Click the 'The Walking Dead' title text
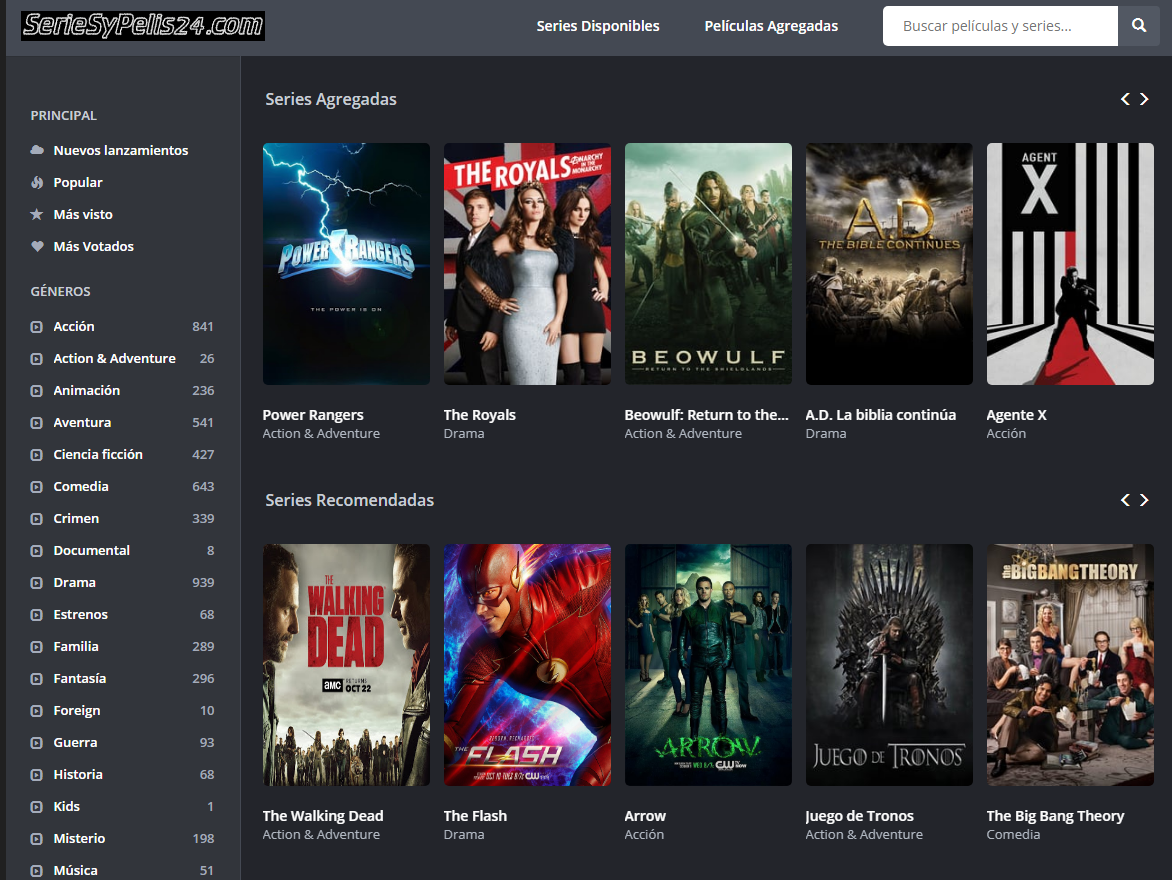This screenshot has height=880, width=1172. [323, 816]
